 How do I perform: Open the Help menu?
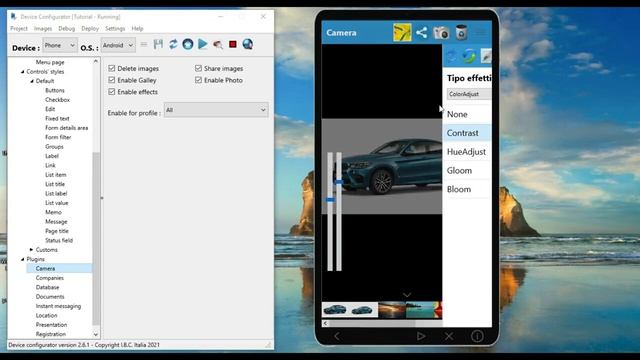pos(137,29)
